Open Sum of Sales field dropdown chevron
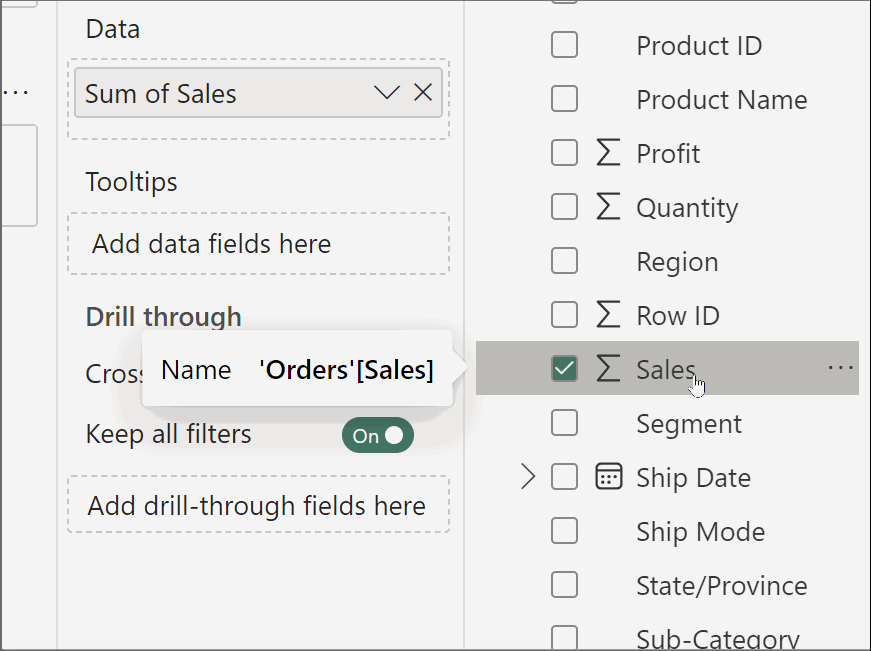Image resolution: width=871 pixels, height=651 pixels. pyautogui.click(x=387, y=93)
